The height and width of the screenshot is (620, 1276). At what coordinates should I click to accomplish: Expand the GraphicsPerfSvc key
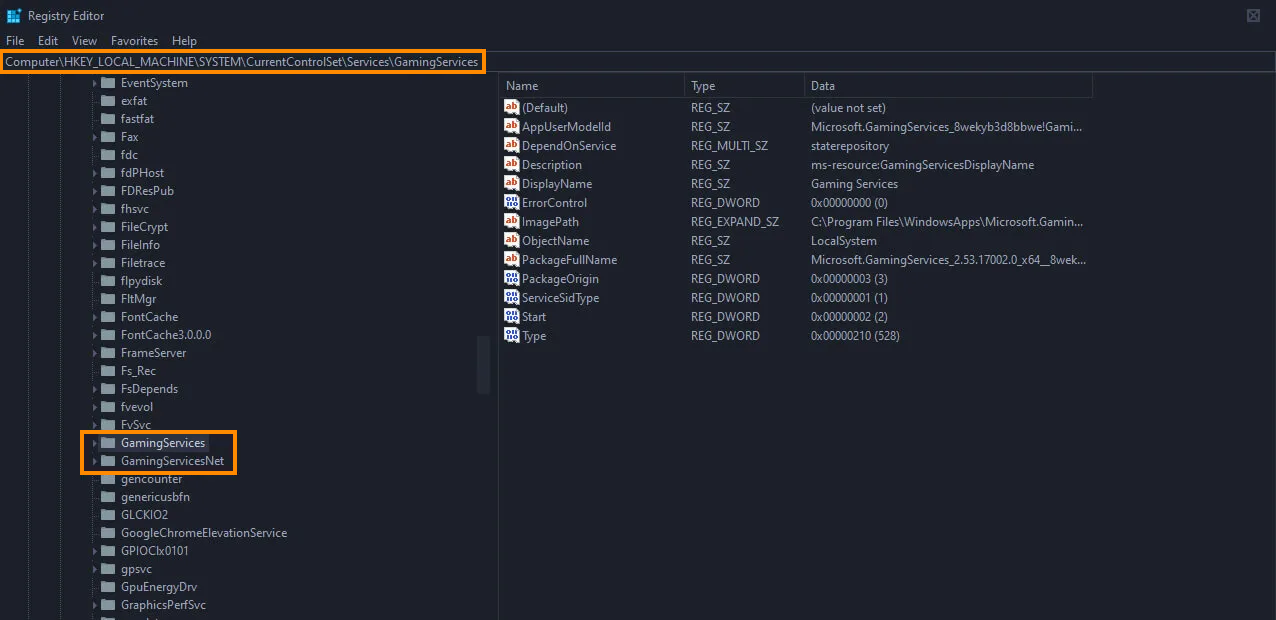(95, 605)
